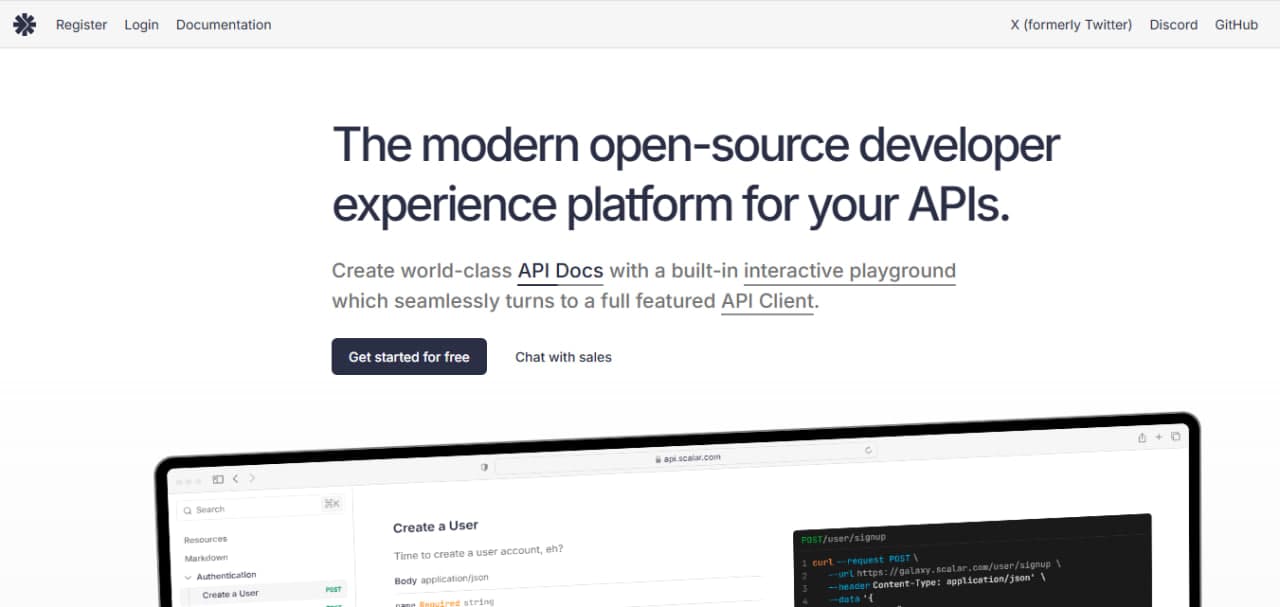Click the 'Body application/json' text
The width and height of the screenshot is (1280, 607).
[x=441, y=579]
